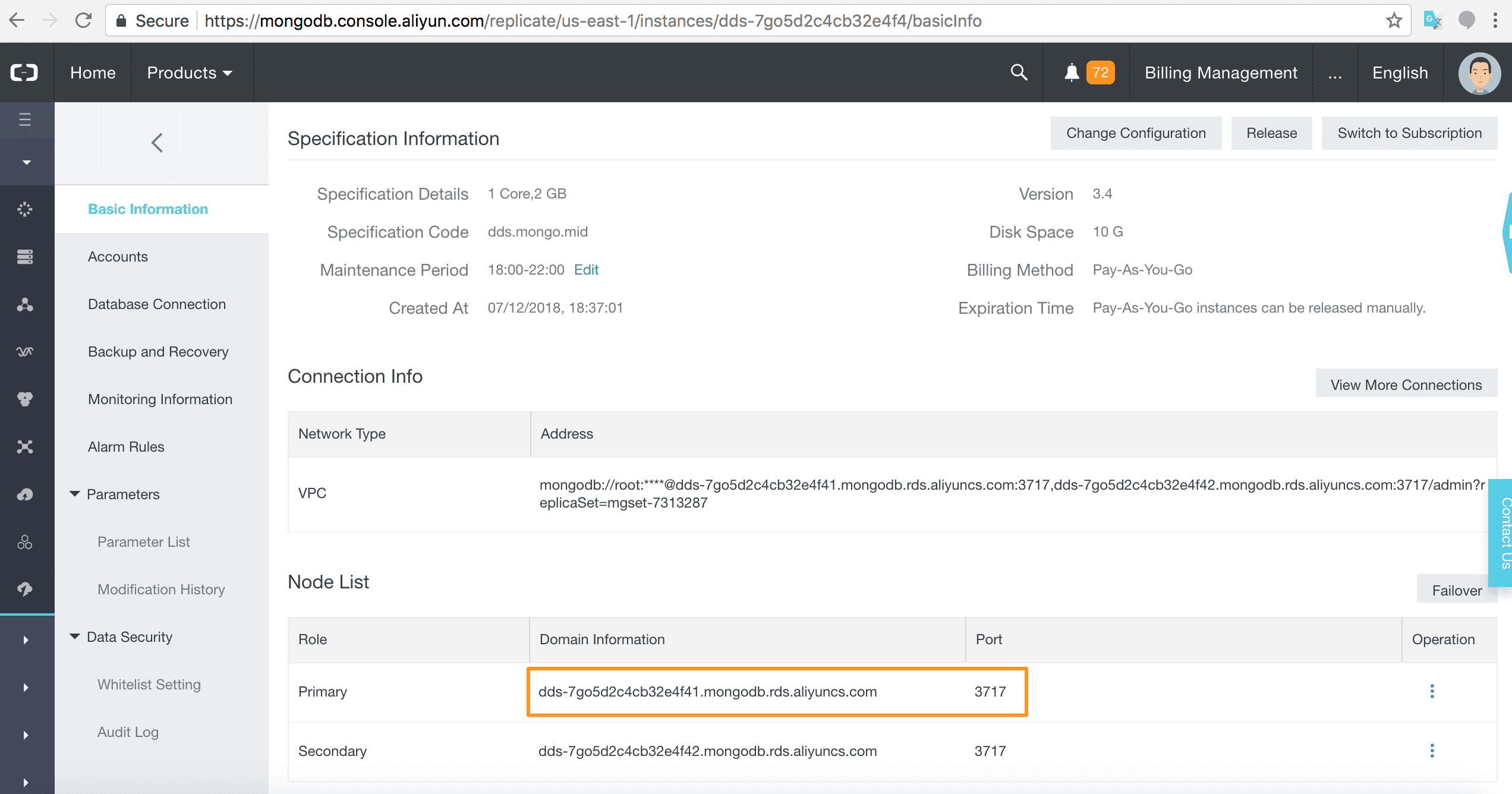Open Modification History under Parameters
1512x794 pixels.
click(x=161, y=590)
